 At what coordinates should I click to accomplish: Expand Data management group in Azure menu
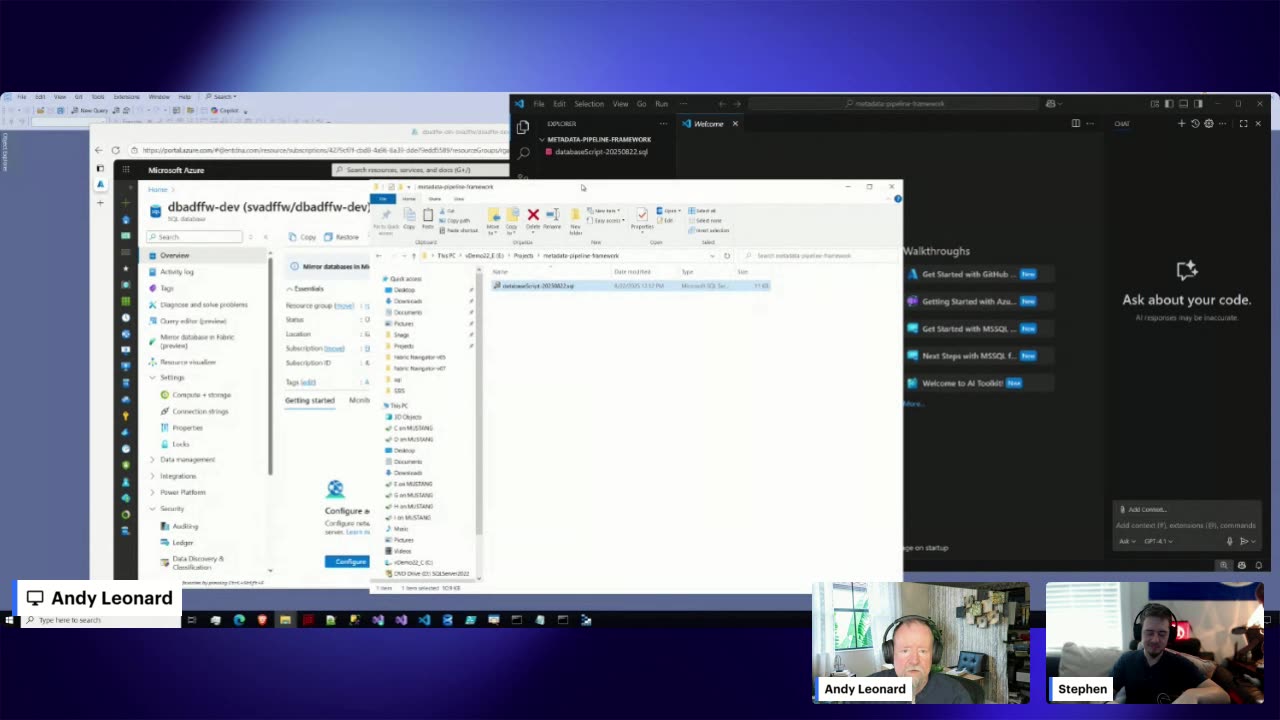click(152, 460)
